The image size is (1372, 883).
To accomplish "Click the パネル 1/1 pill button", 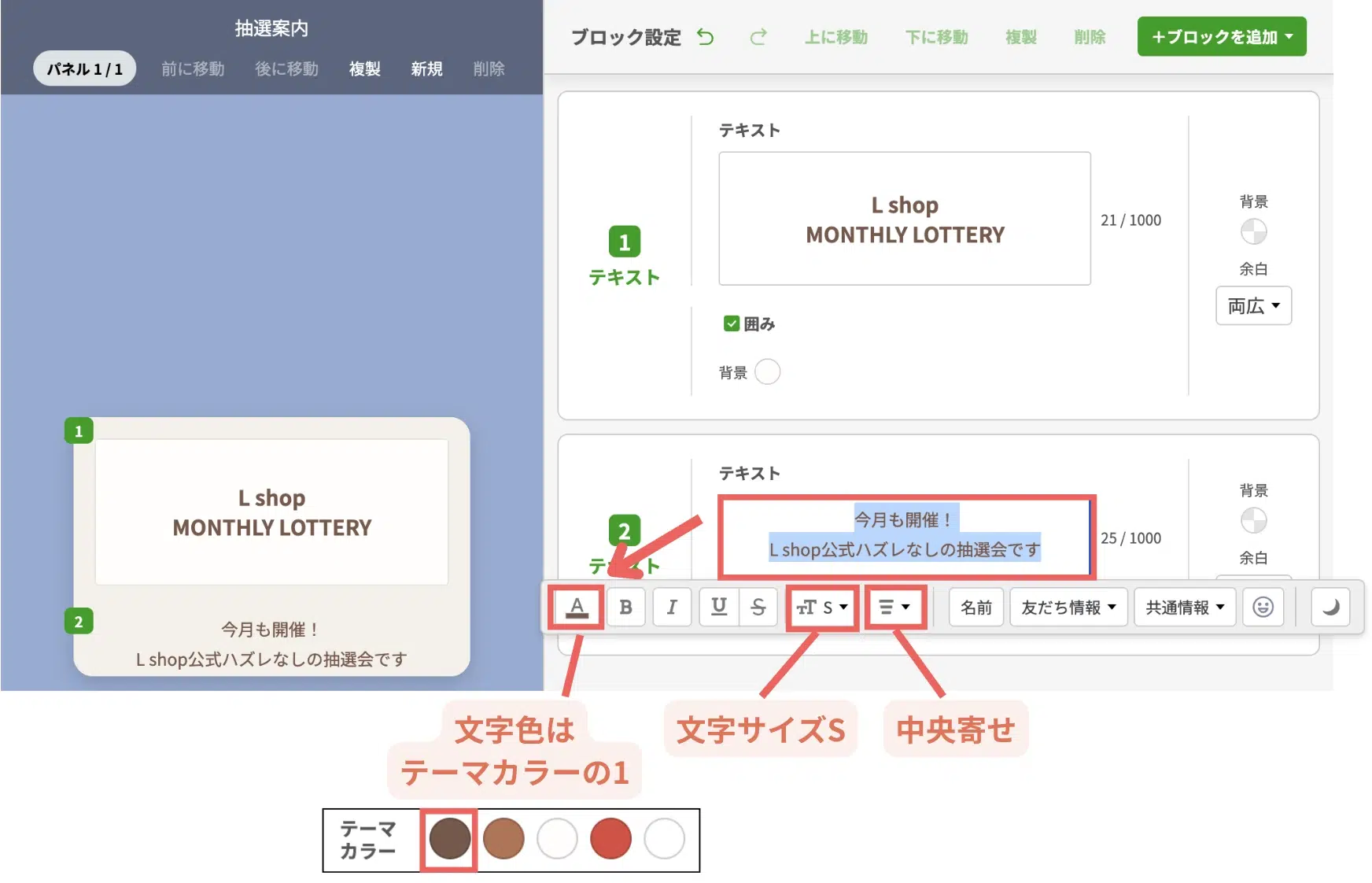I will 84,69.
